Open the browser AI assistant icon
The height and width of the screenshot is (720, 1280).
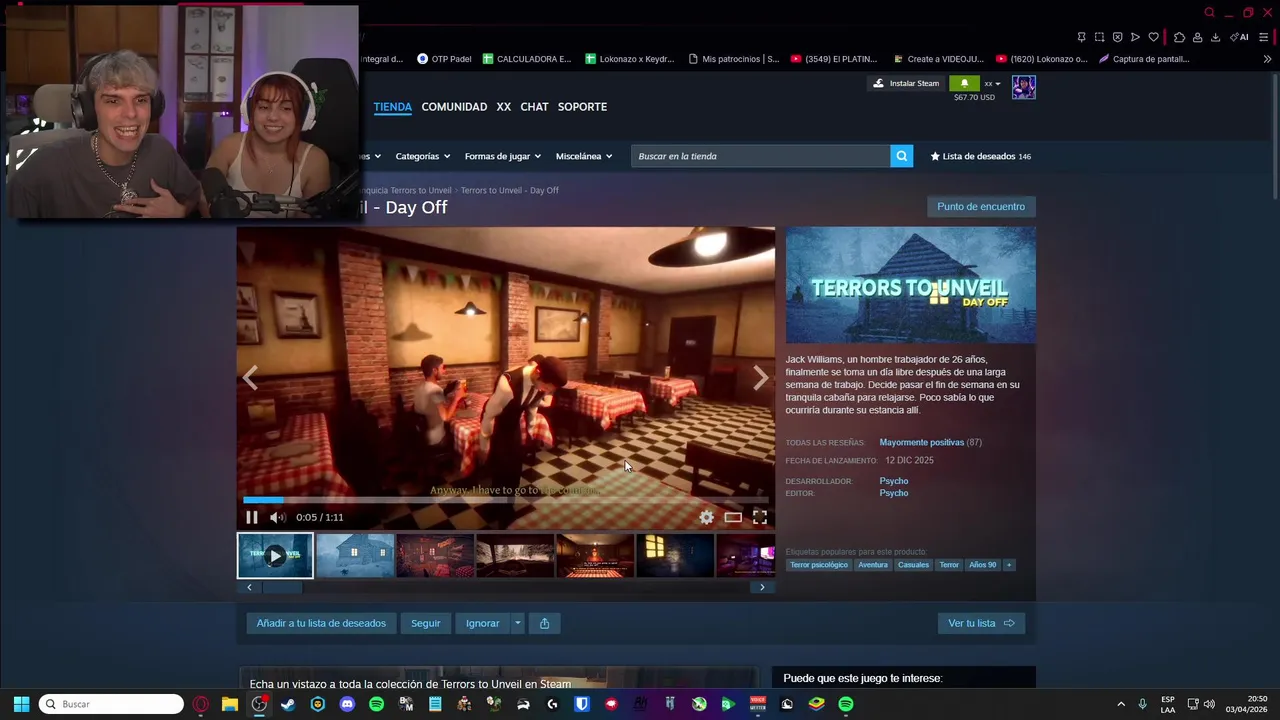point(1240,37)
